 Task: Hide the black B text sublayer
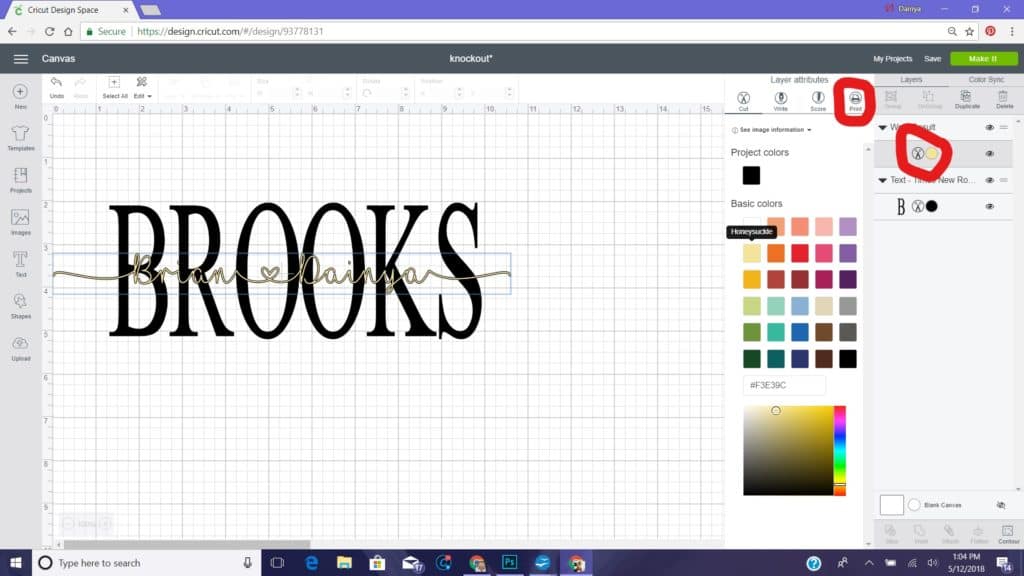989,206
